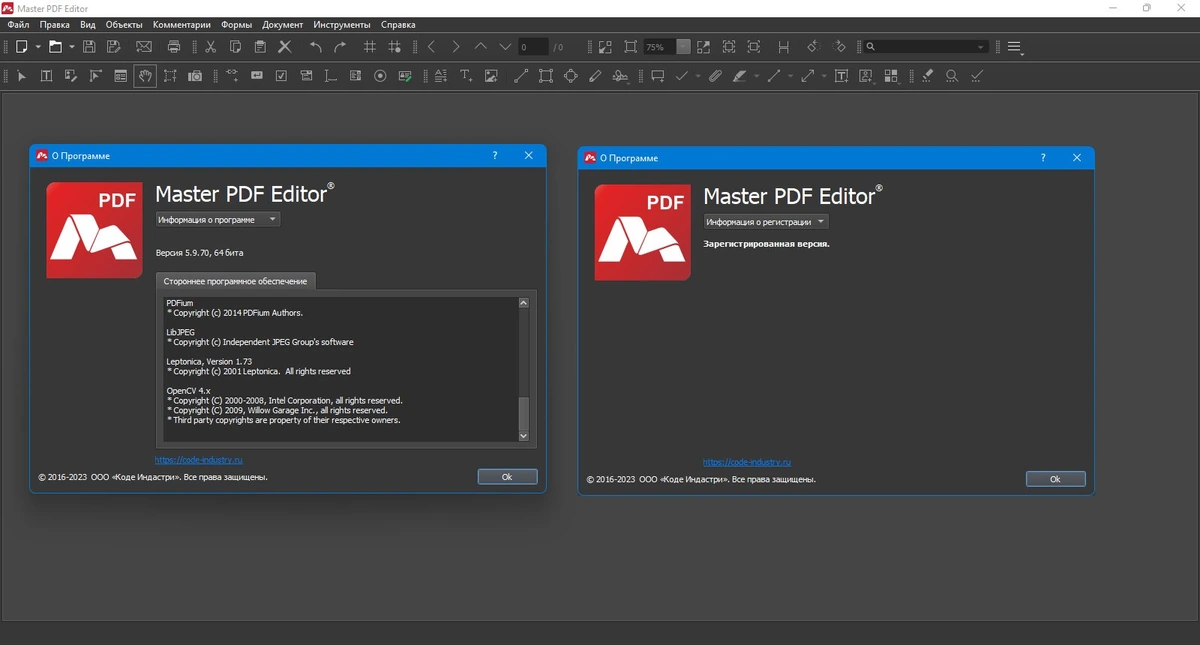
Task: Select the Line drawing tool
Action: 520,76
